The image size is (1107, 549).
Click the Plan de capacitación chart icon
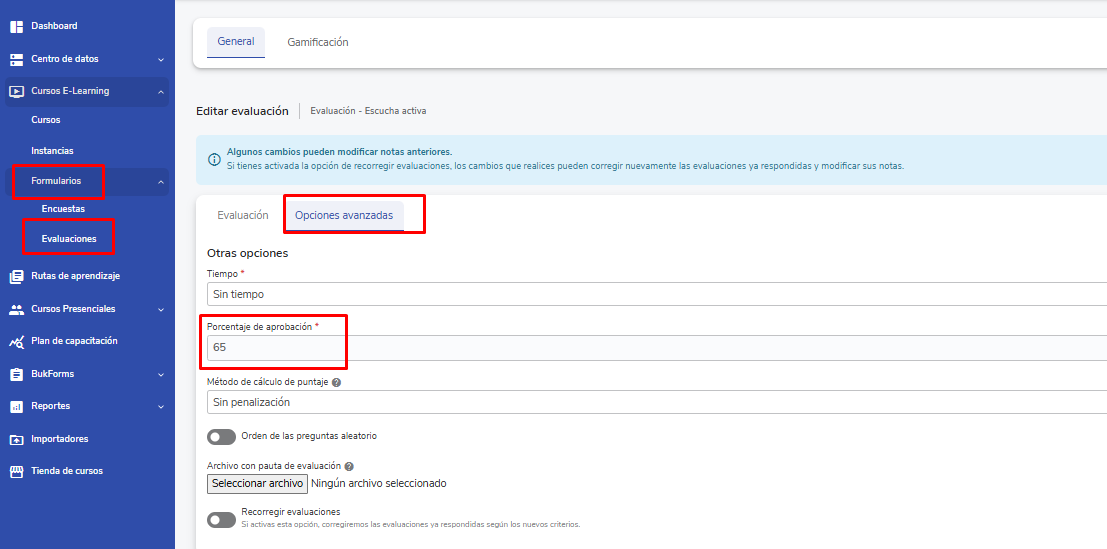pos(16,341)
